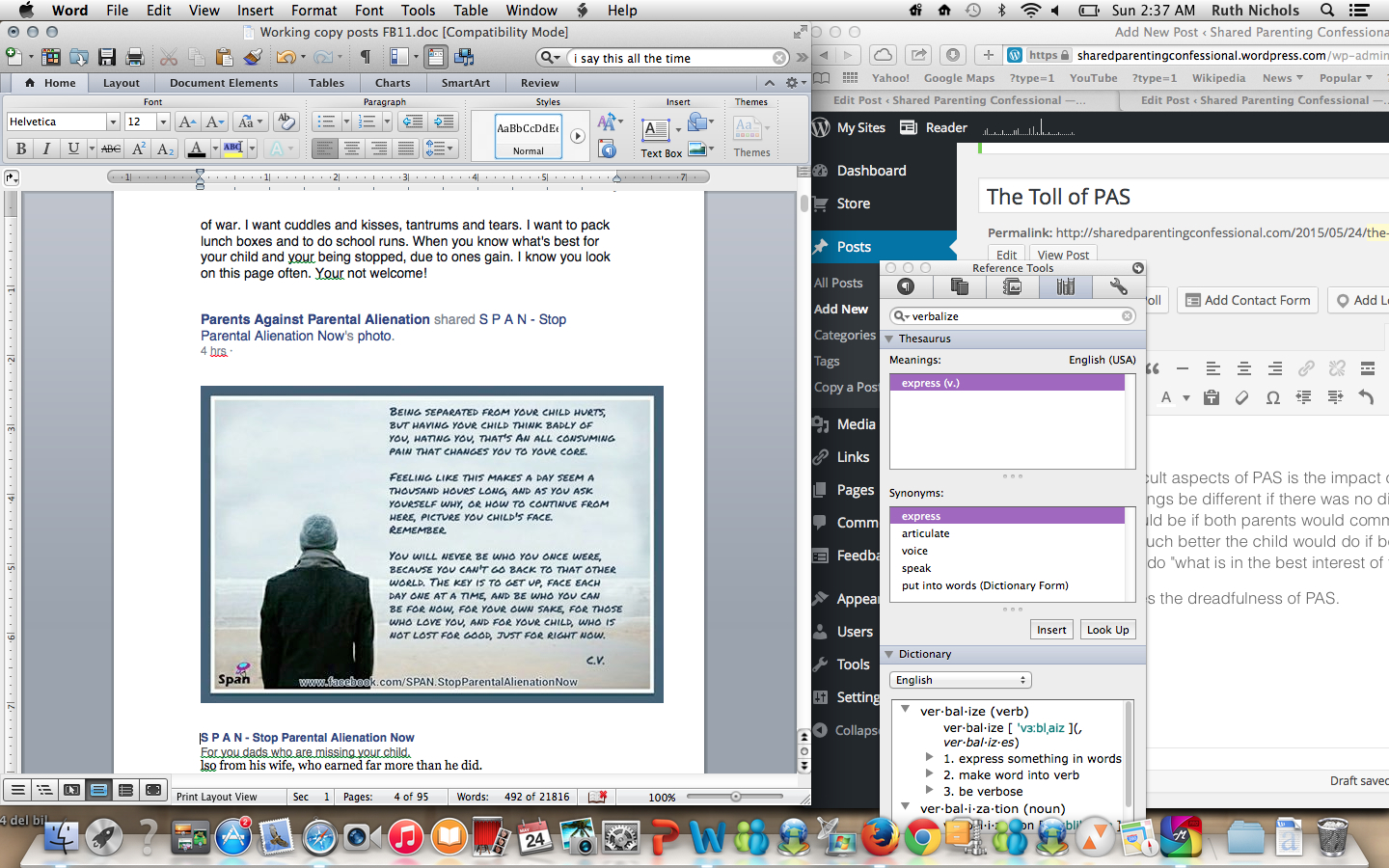
Task: Toggle Bold formatting
Action: 20,149
